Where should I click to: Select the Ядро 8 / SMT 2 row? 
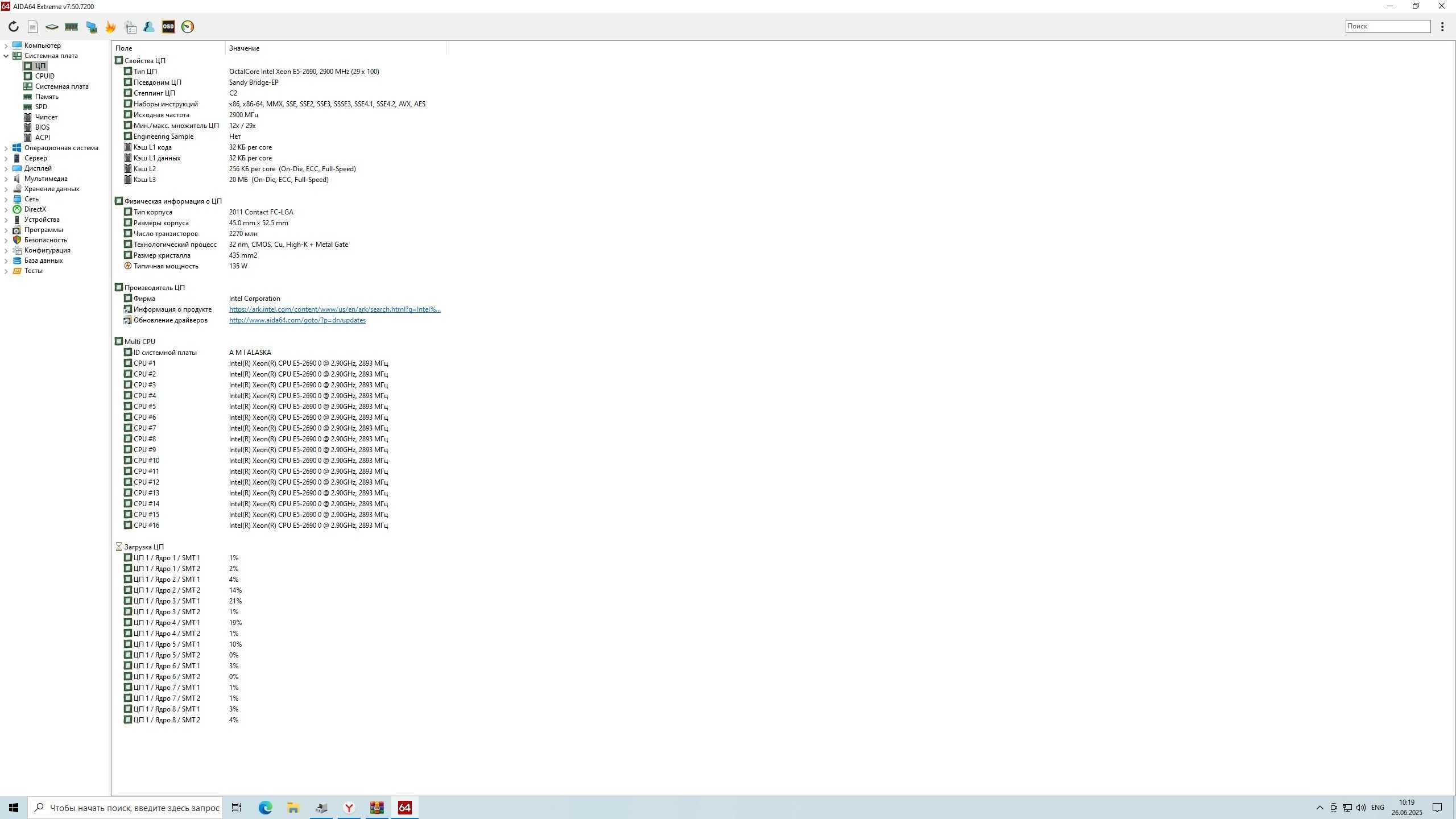[279, 720]
